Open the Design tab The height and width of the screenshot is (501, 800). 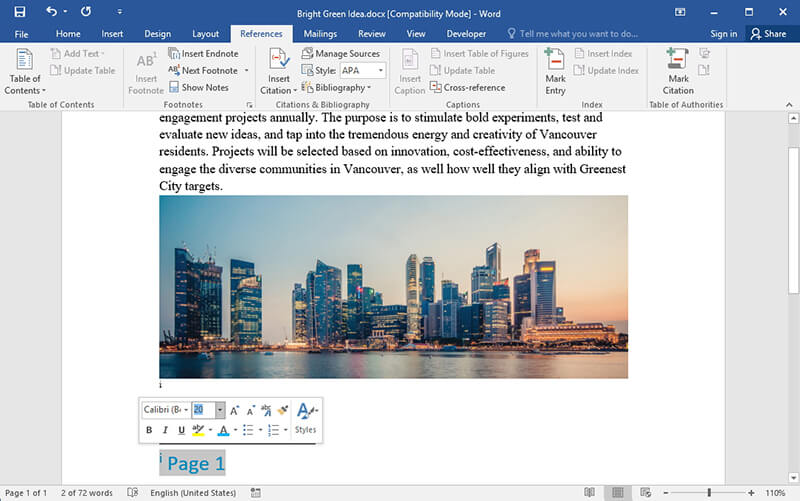[157, 34]
